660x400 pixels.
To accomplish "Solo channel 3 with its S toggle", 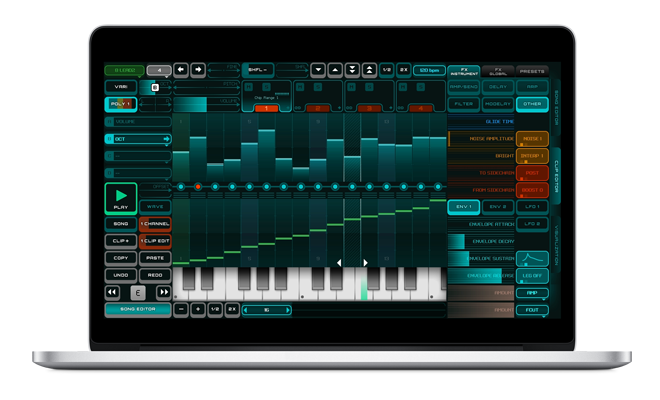I will click(369, 87).
